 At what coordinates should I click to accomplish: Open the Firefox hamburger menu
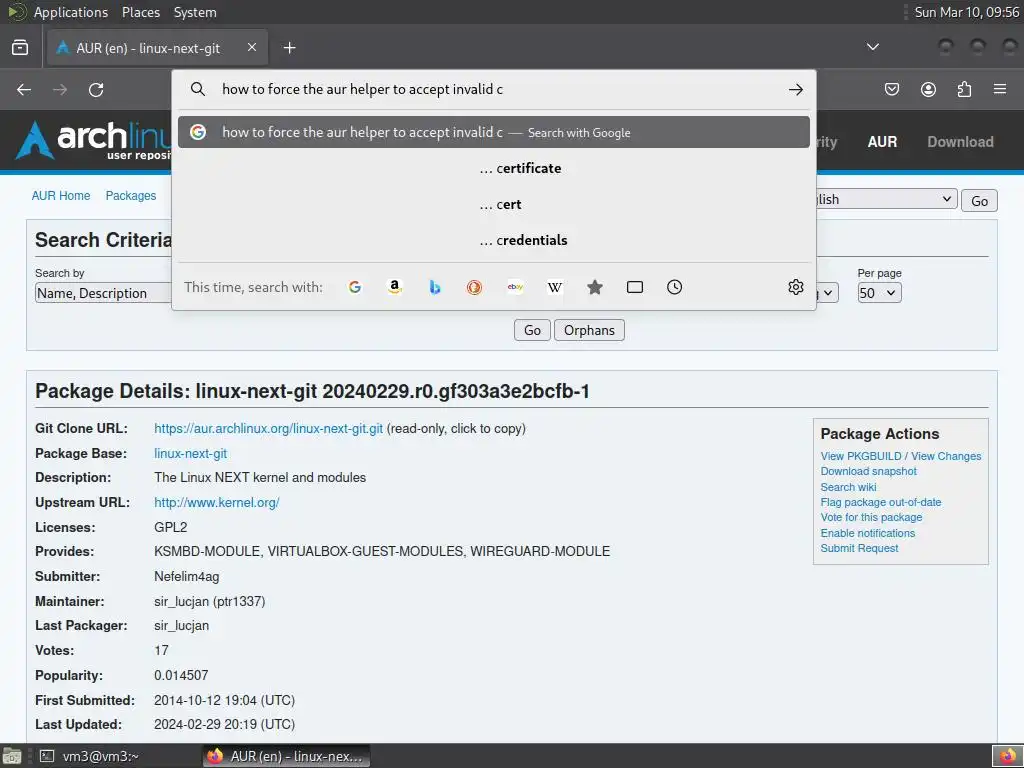1000,89
